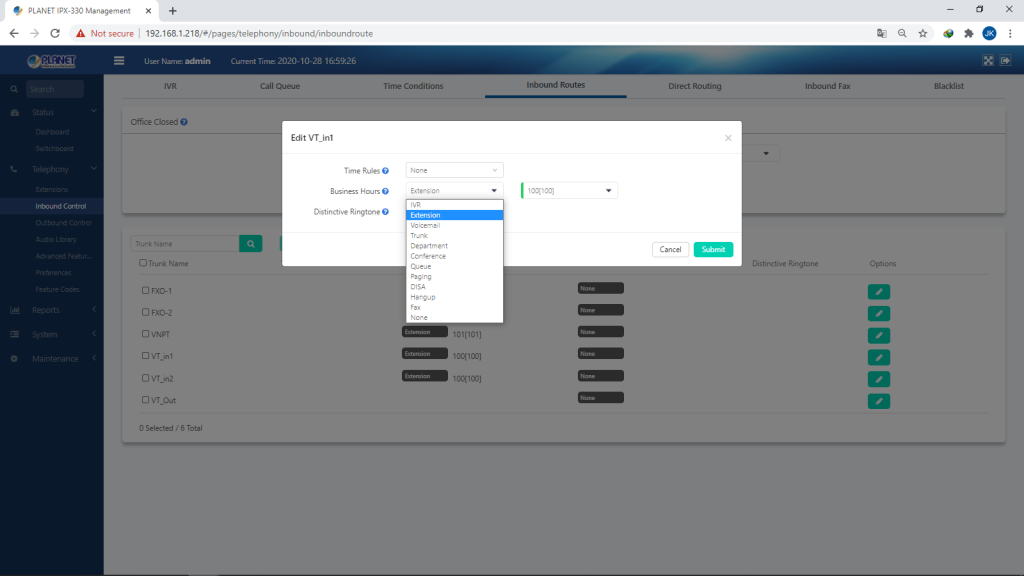Click the fullscreen icon in header

coord(988,61)
